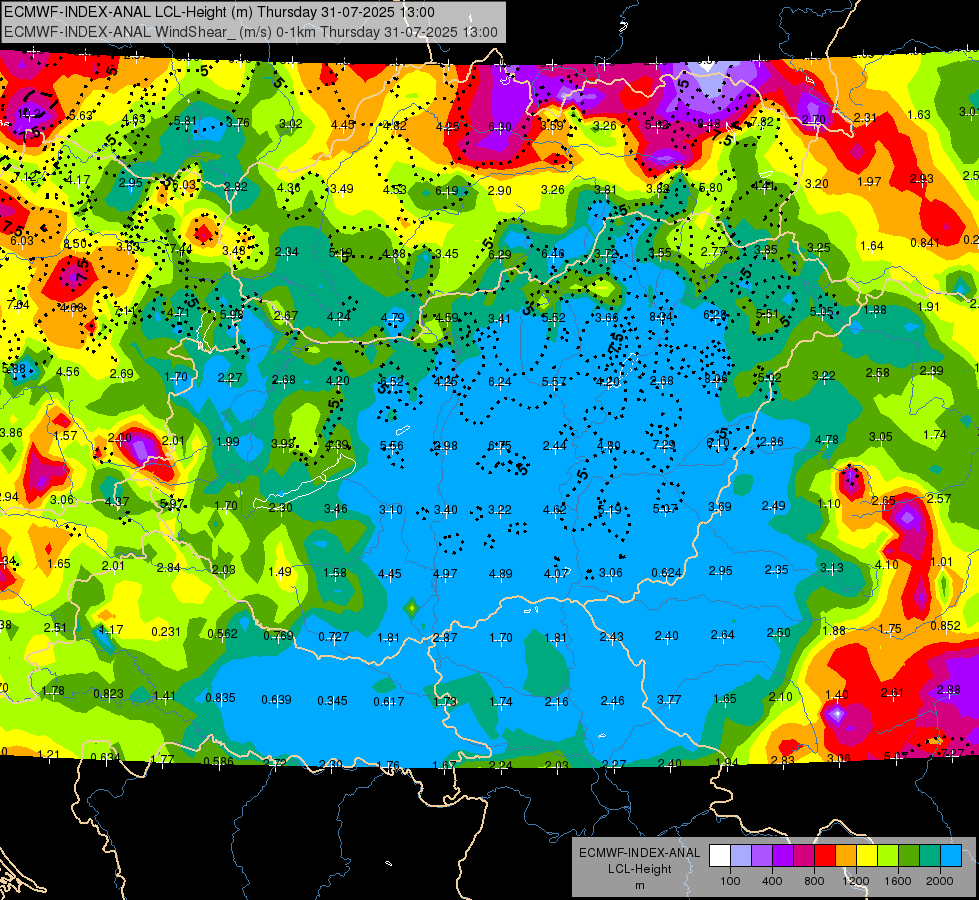Click the grid value 0.769
Screen dimensions: 979x900
[x=278, y=635]
